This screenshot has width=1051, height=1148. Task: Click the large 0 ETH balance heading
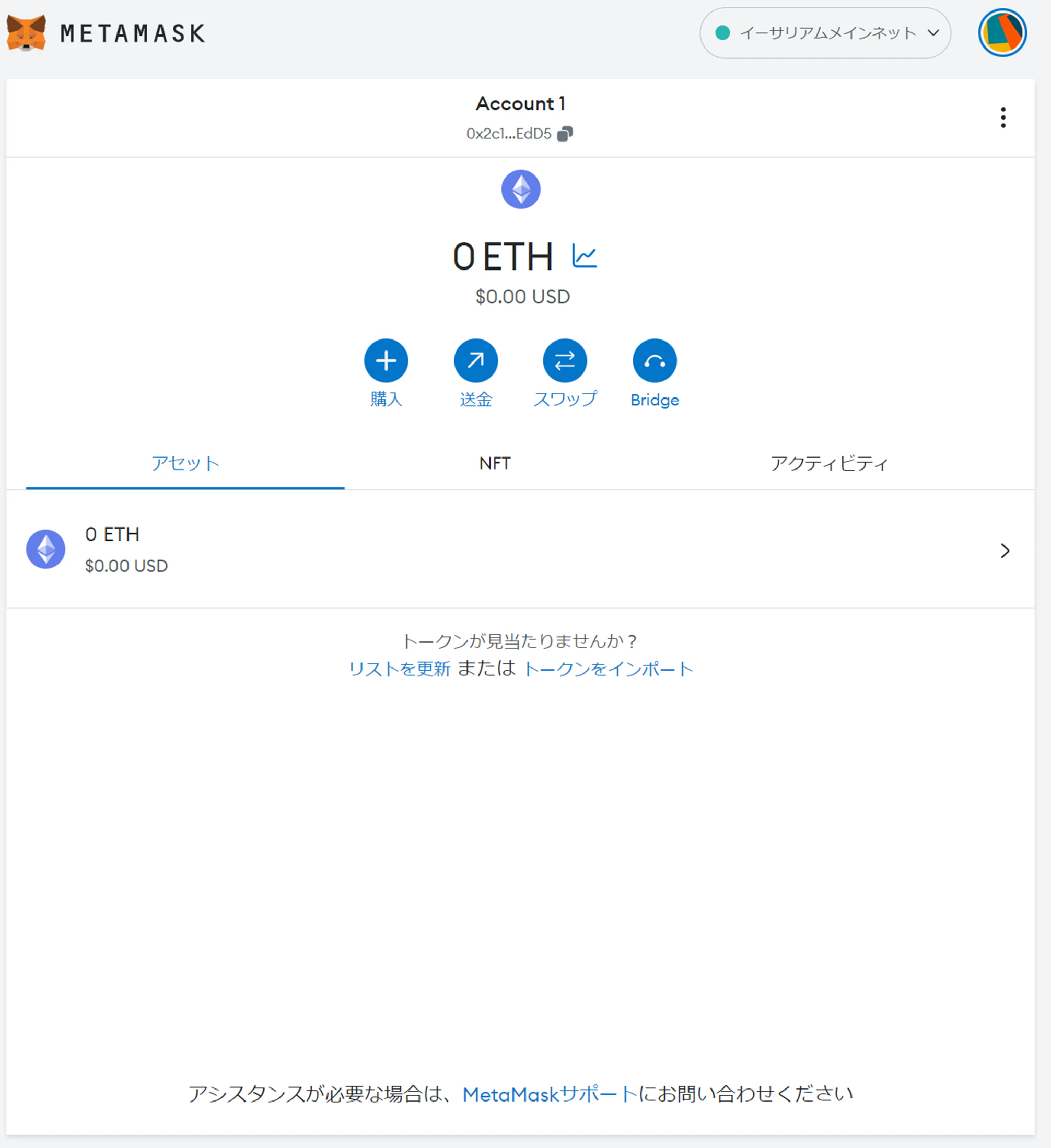click(503, 256)
